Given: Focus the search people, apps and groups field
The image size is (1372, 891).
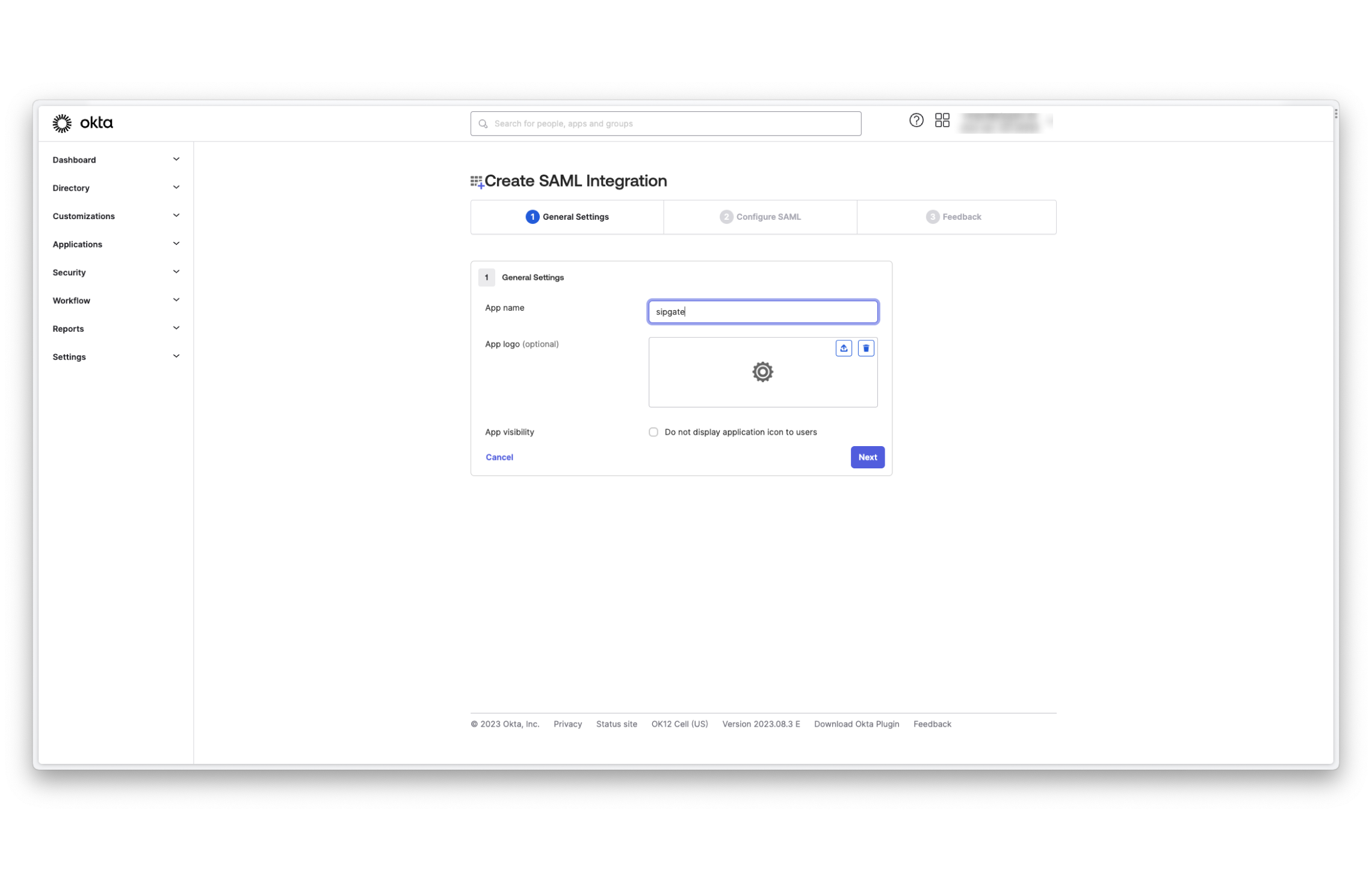Looking at the screenshot, I should (665, 123).
